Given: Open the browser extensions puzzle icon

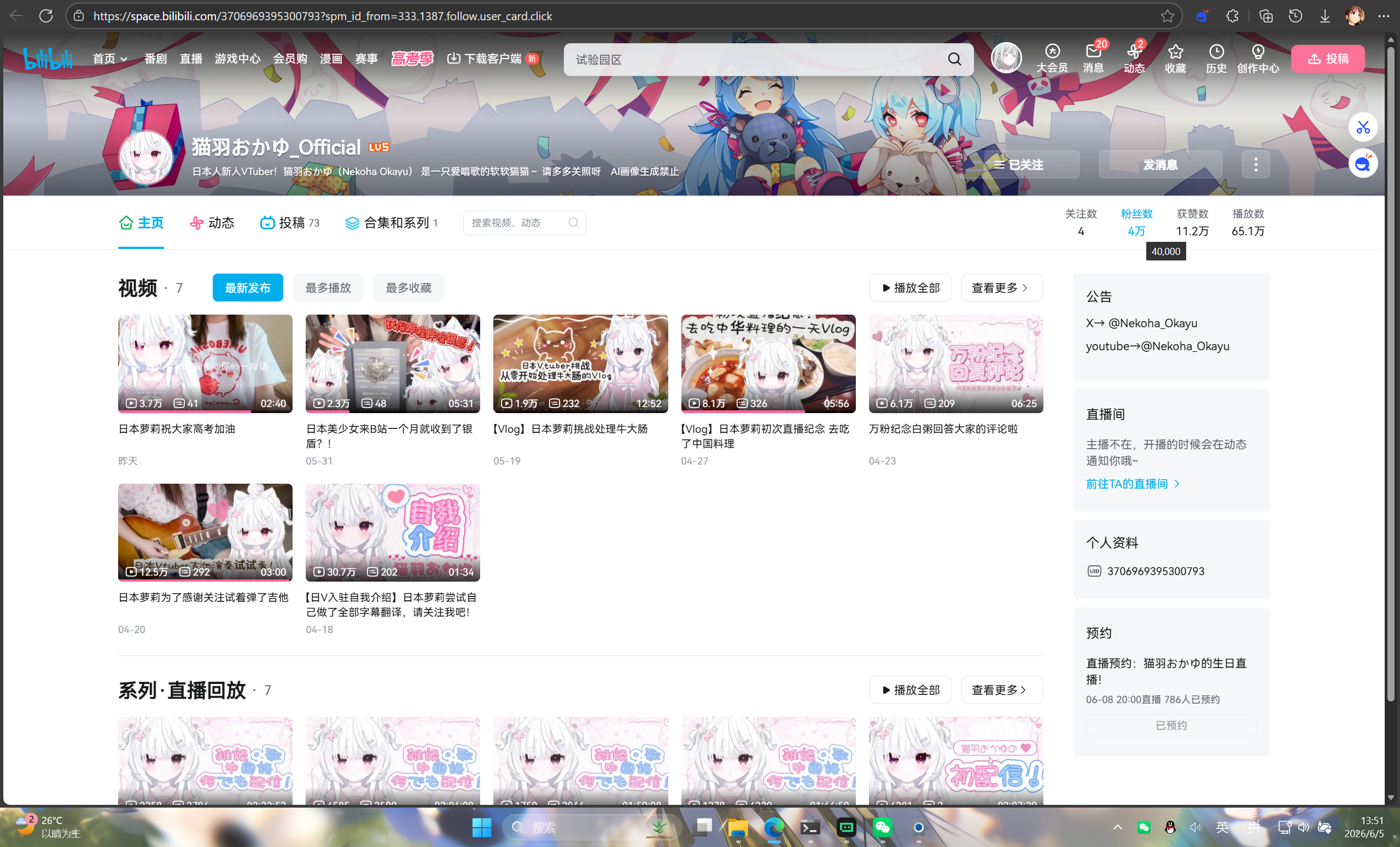Looking at the screenshot, I should 1232,16.
